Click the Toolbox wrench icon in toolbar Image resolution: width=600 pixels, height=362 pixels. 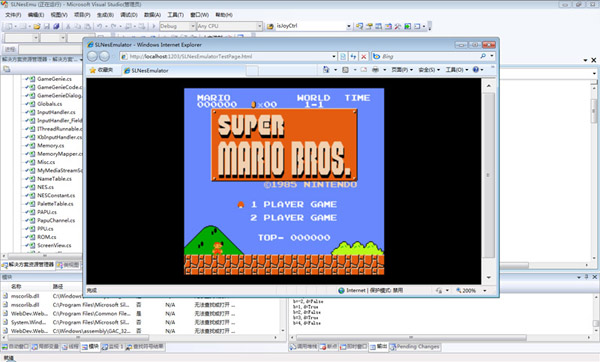click(398, 26)
